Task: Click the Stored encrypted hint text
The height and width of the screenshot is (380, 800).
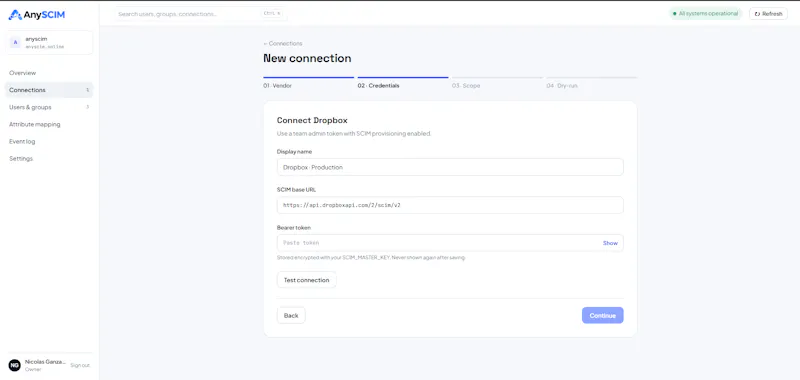Action: point(371,258)
